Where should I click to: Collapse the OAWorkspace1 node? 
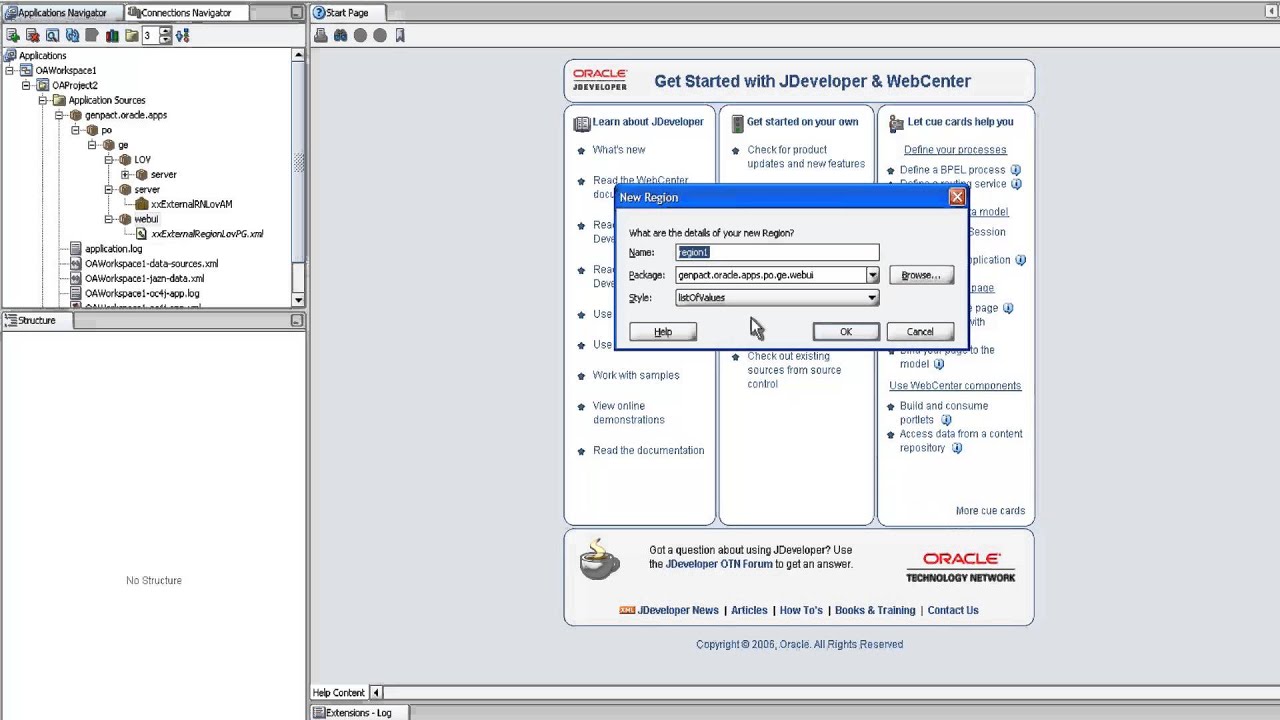point(10,71)
